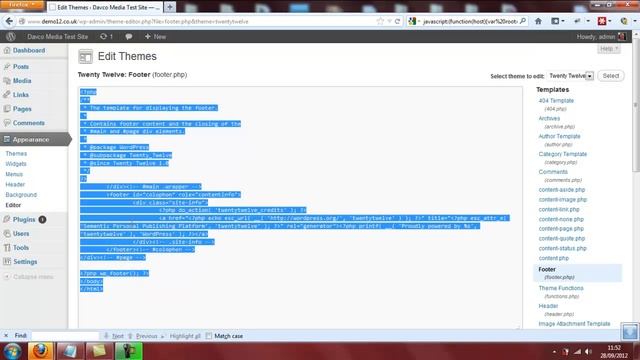Open the Links menu in sidebar
This screenshot has height=360, width=640.
(x=20, y=95)
